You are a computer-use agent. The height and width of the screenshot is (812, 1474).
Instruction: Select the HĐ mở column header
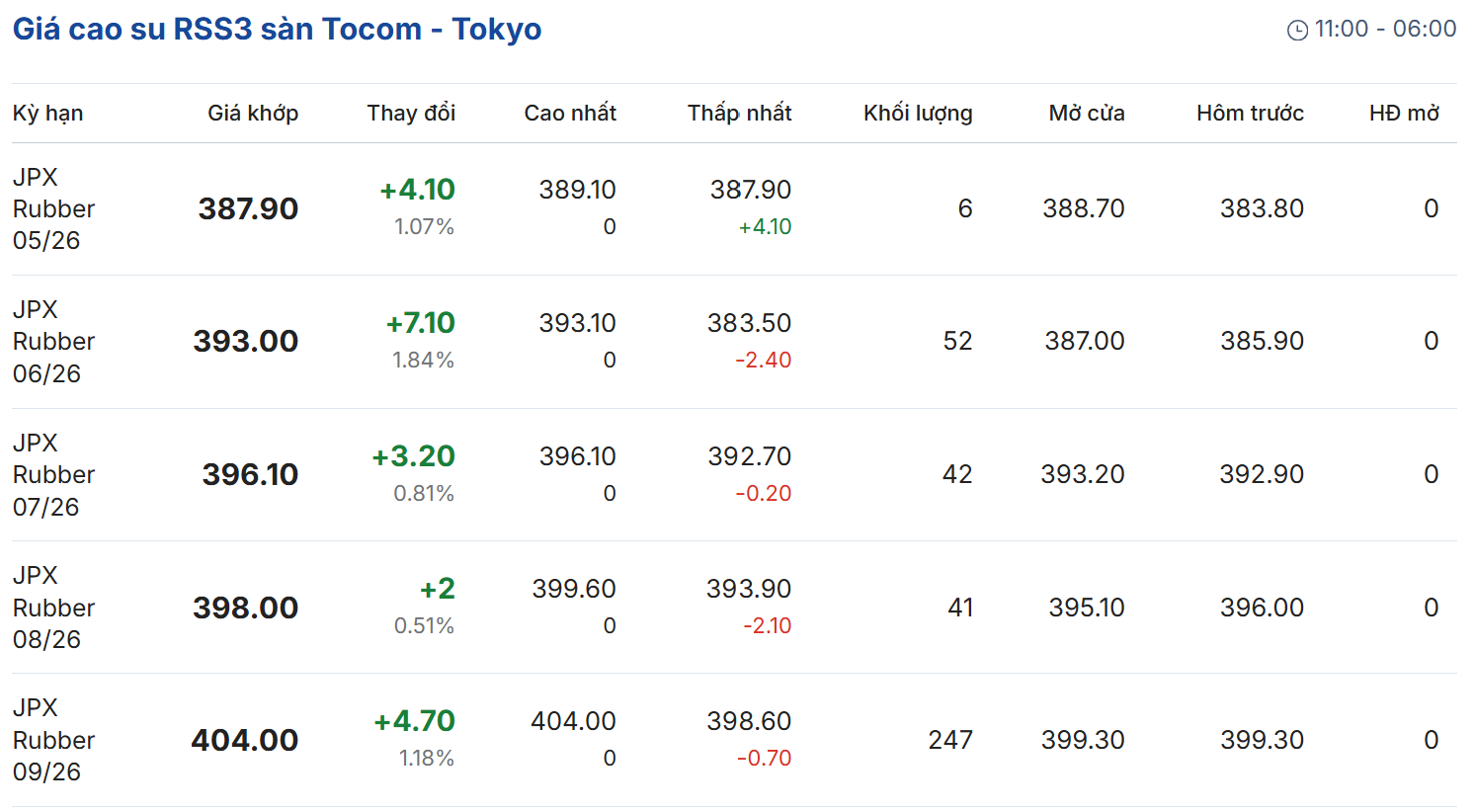click(1404, 114)
